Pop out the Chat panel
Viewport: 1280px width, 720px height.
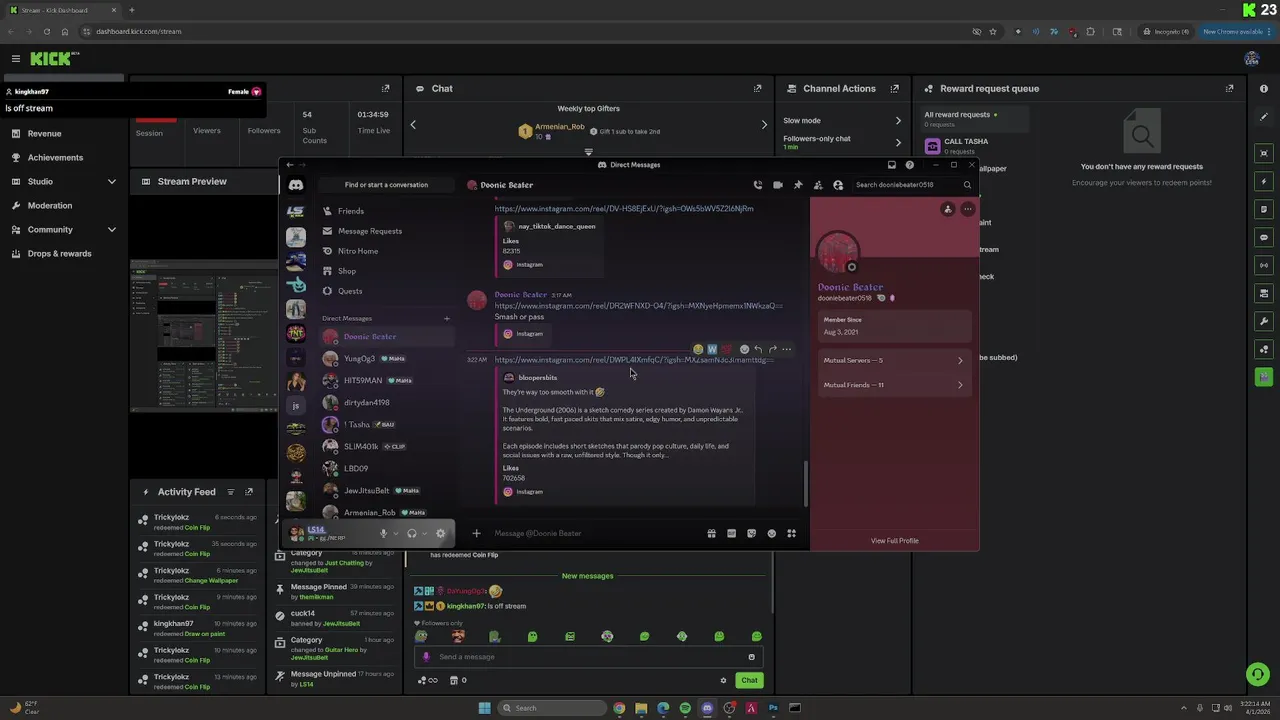(757, 88)
